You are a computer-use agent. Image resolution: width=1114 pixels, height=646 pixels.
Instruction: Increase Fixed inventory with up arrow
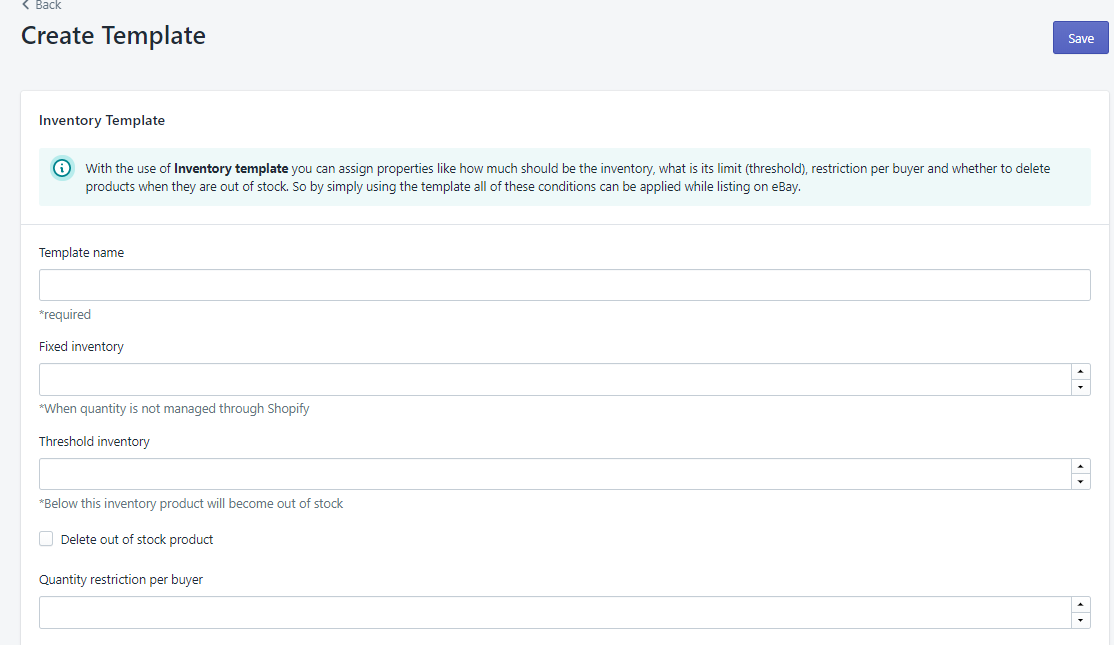[x=1080, y=372]
